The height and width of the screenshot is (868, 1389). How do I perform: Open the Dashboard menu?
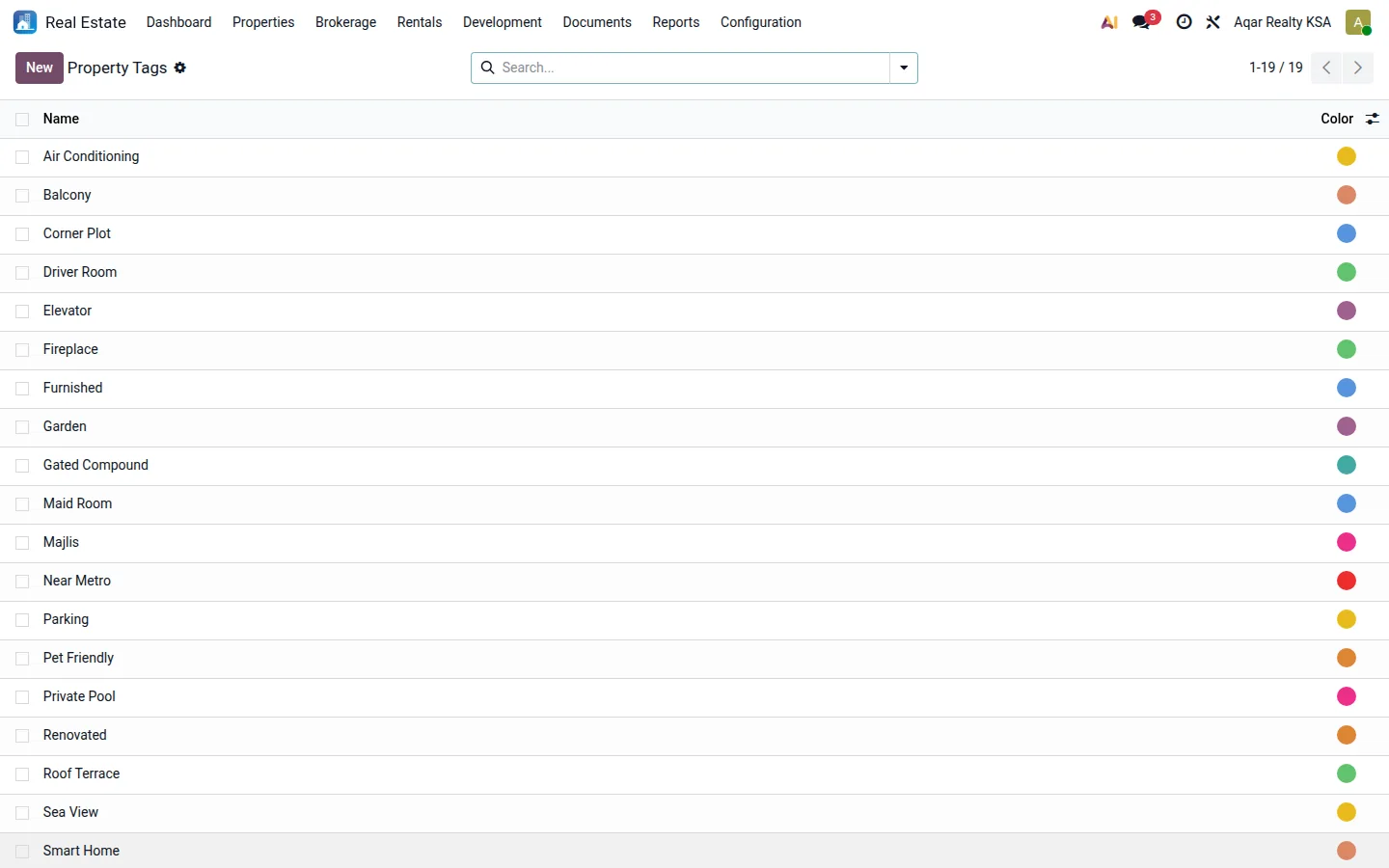click(179, 22)
